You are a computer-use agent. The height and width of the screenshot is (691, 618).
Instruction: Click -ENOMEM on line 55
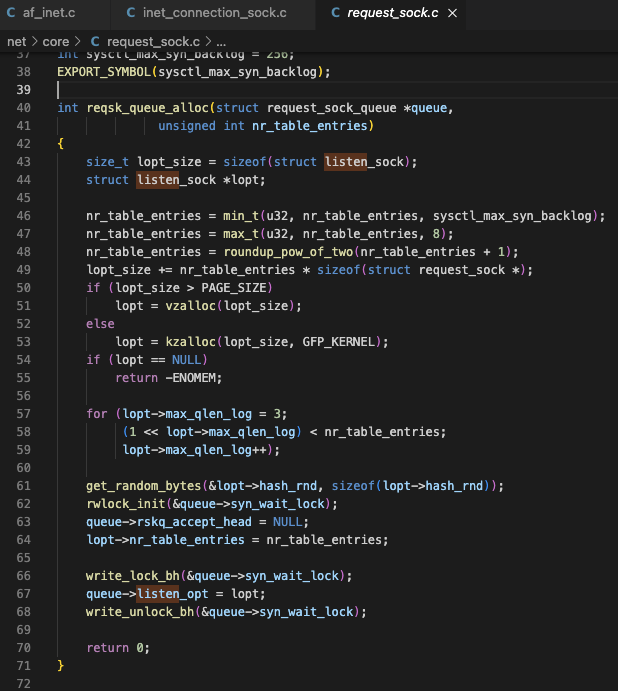(190, 378)
